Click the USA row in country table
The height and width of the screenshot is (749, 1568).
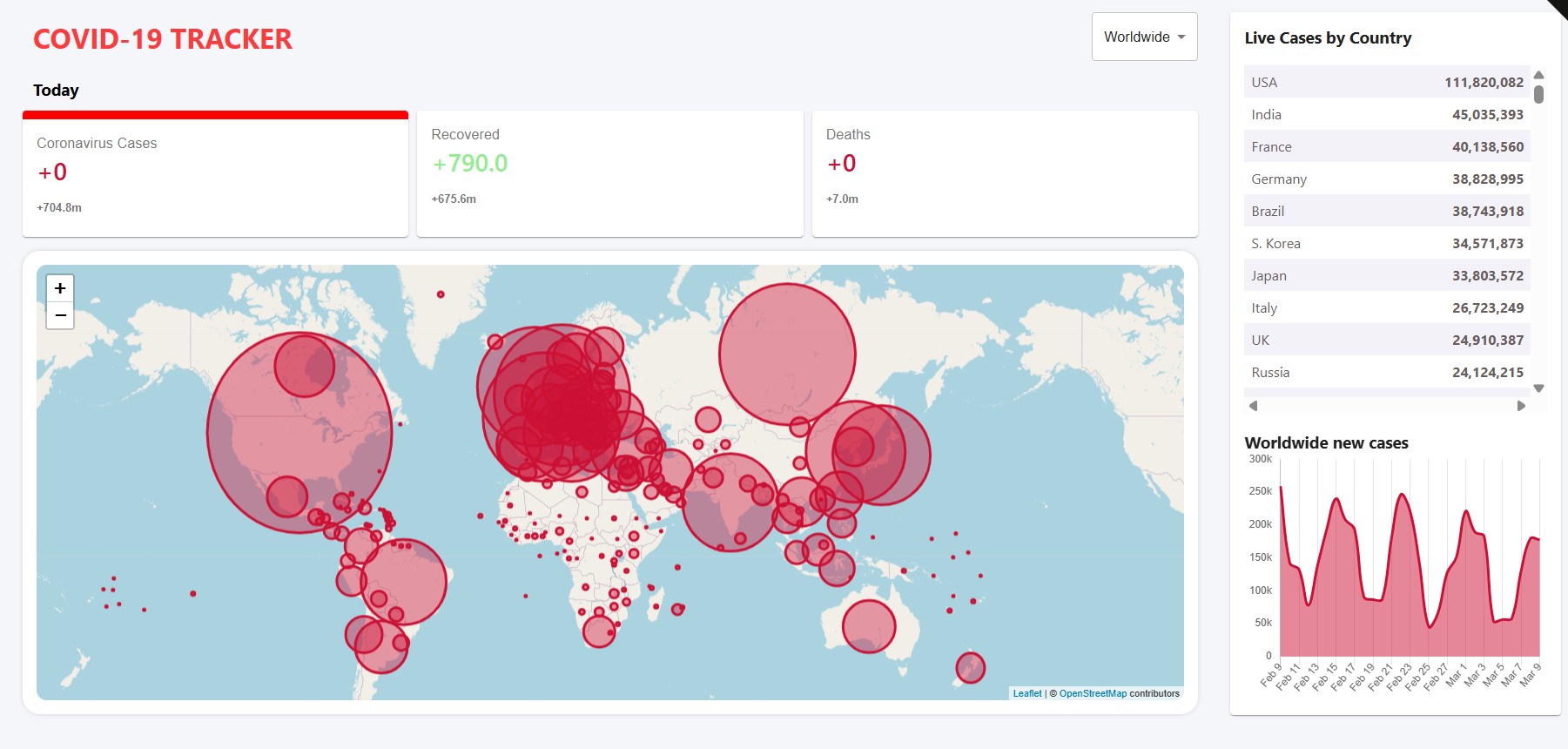[1387, 82]
